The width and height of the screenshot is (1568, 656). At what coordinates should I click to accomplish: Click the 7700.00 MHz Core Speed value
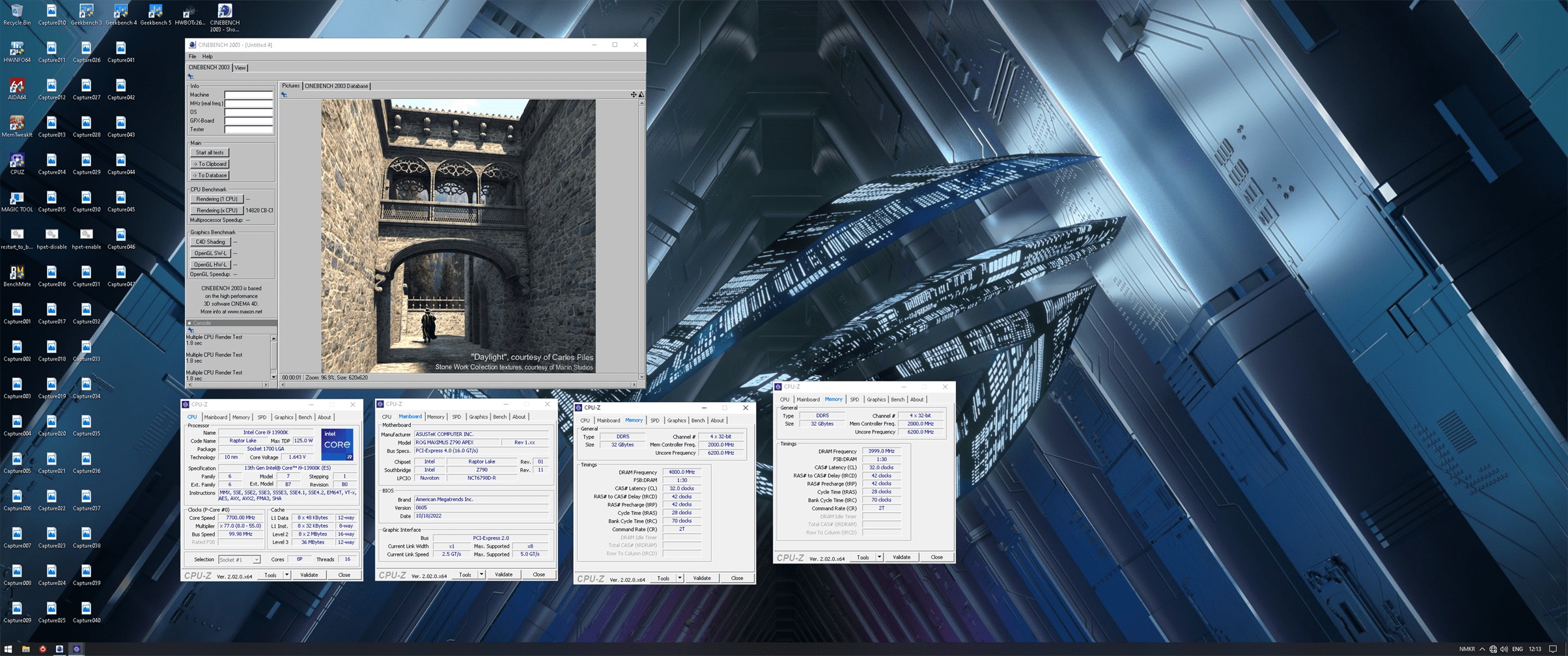[x=240, y=518]
